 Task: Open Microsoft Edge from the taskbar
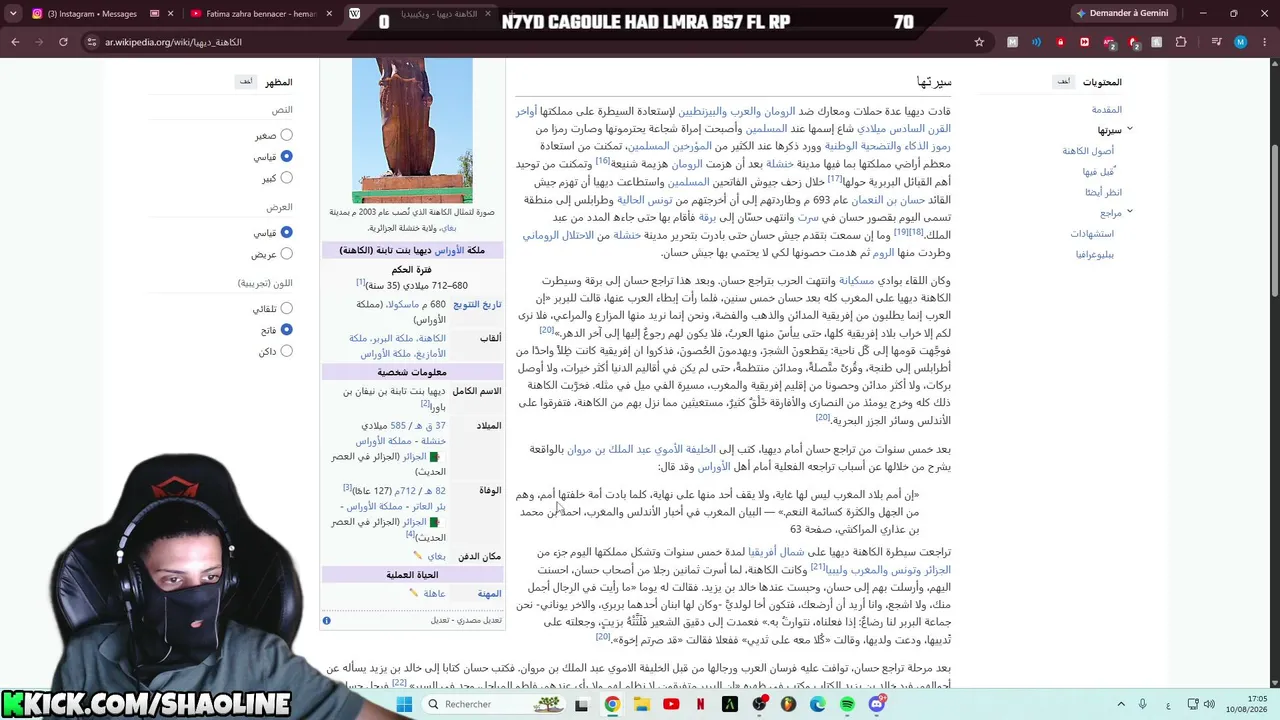click(818, 704)
